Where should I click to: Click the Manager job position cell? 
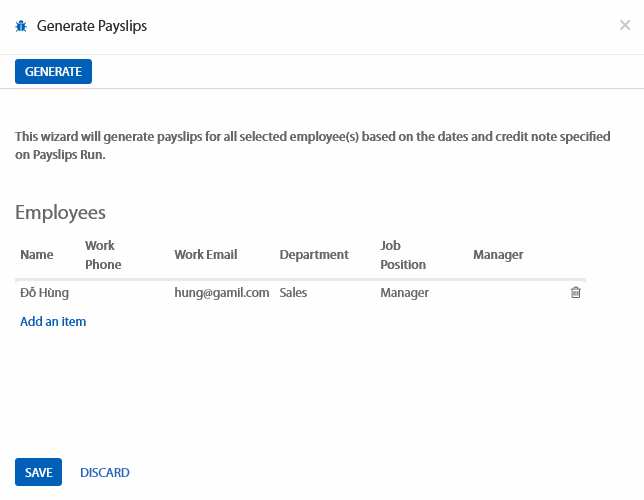pos(404,293)
